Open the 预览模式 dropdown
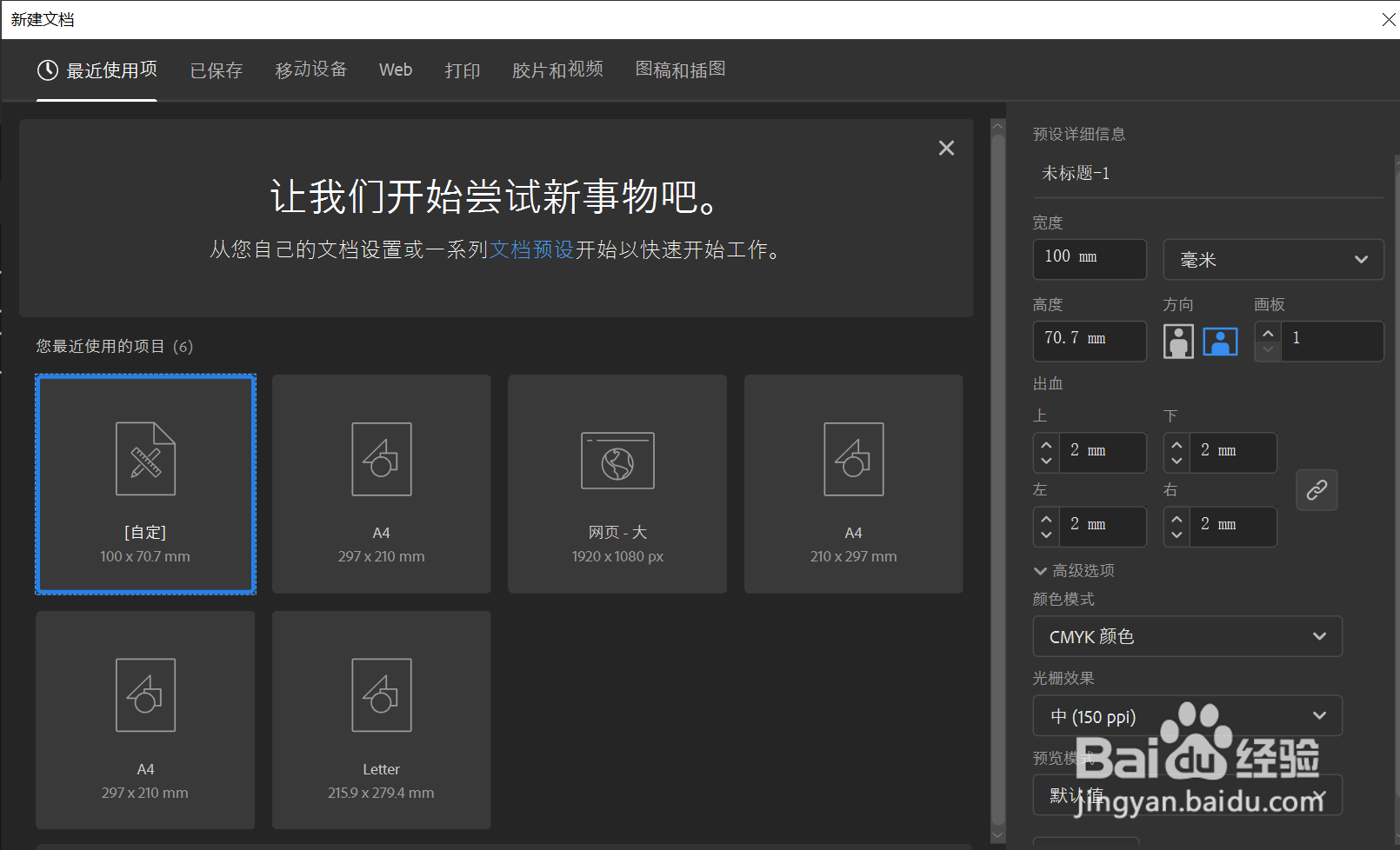This screenshot has width=1400, height=850. pyautogui.click(x=1188, y=795)
